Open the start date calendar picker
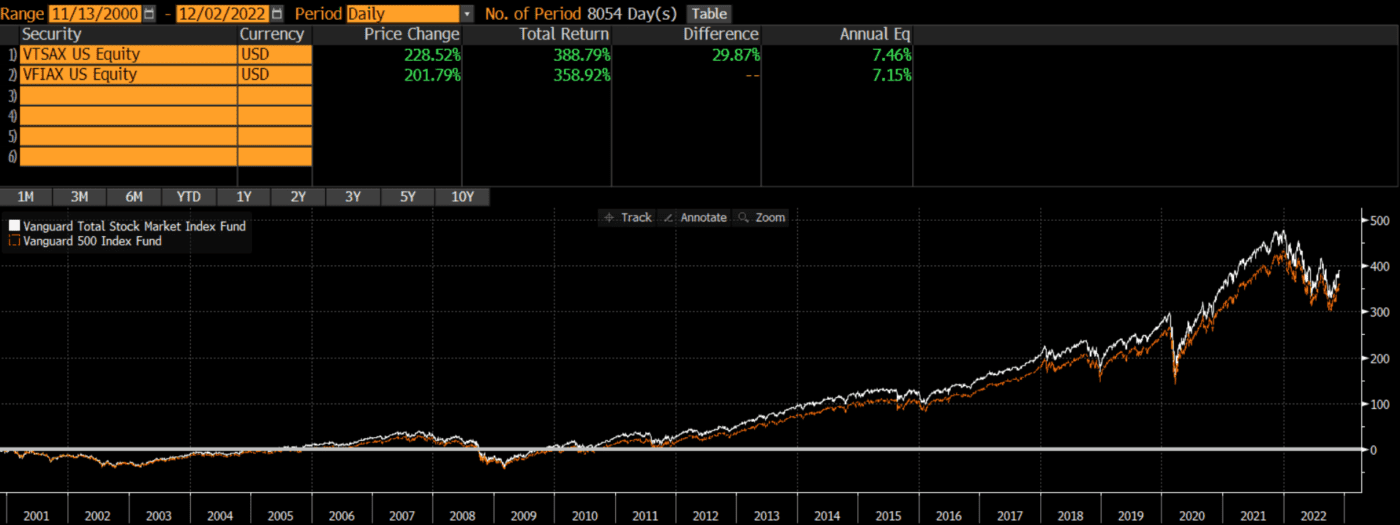The width and height of the screenshot is (1400, 525). [150, 14]
